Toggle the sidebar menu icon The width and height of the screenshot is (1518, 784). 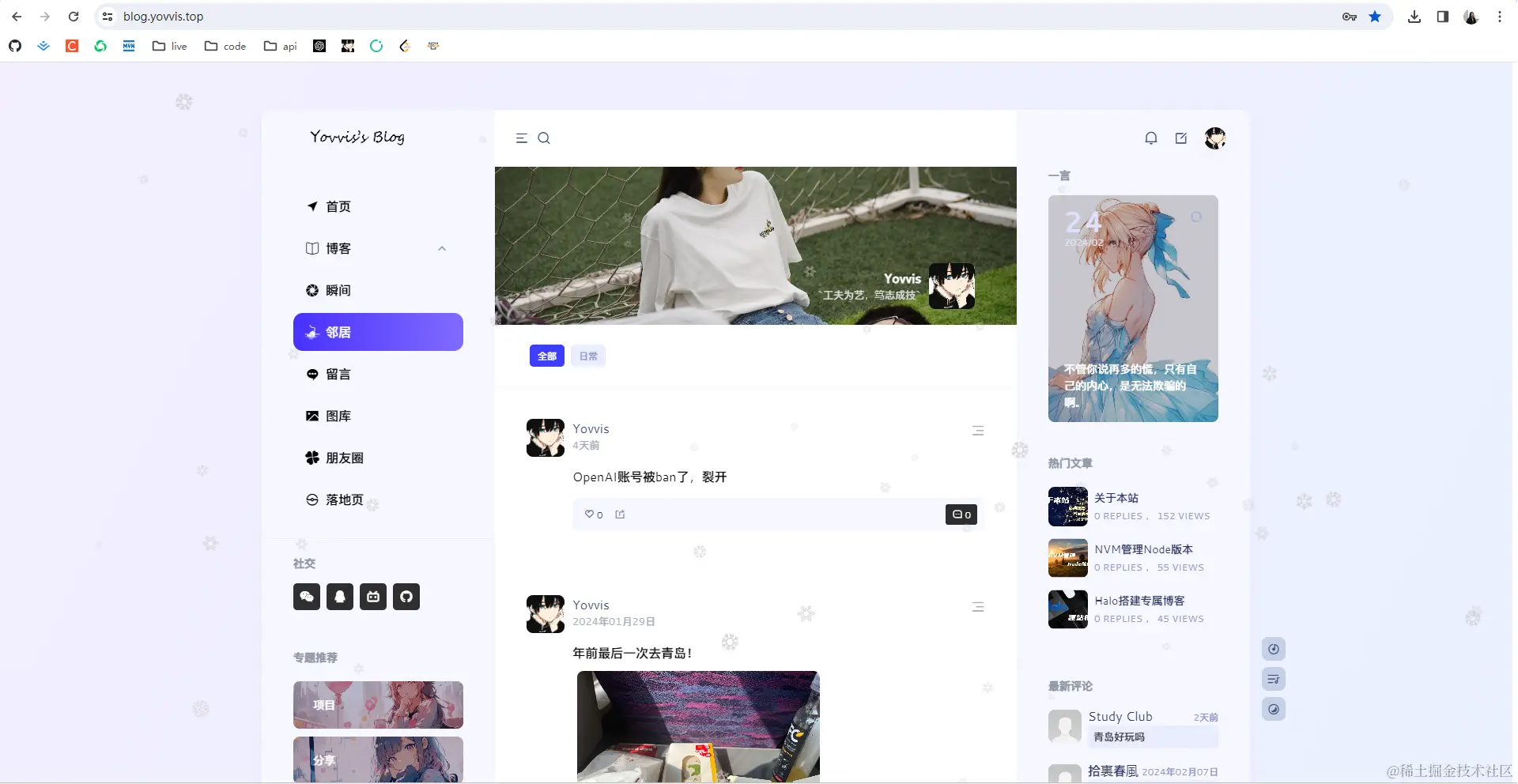522,138
